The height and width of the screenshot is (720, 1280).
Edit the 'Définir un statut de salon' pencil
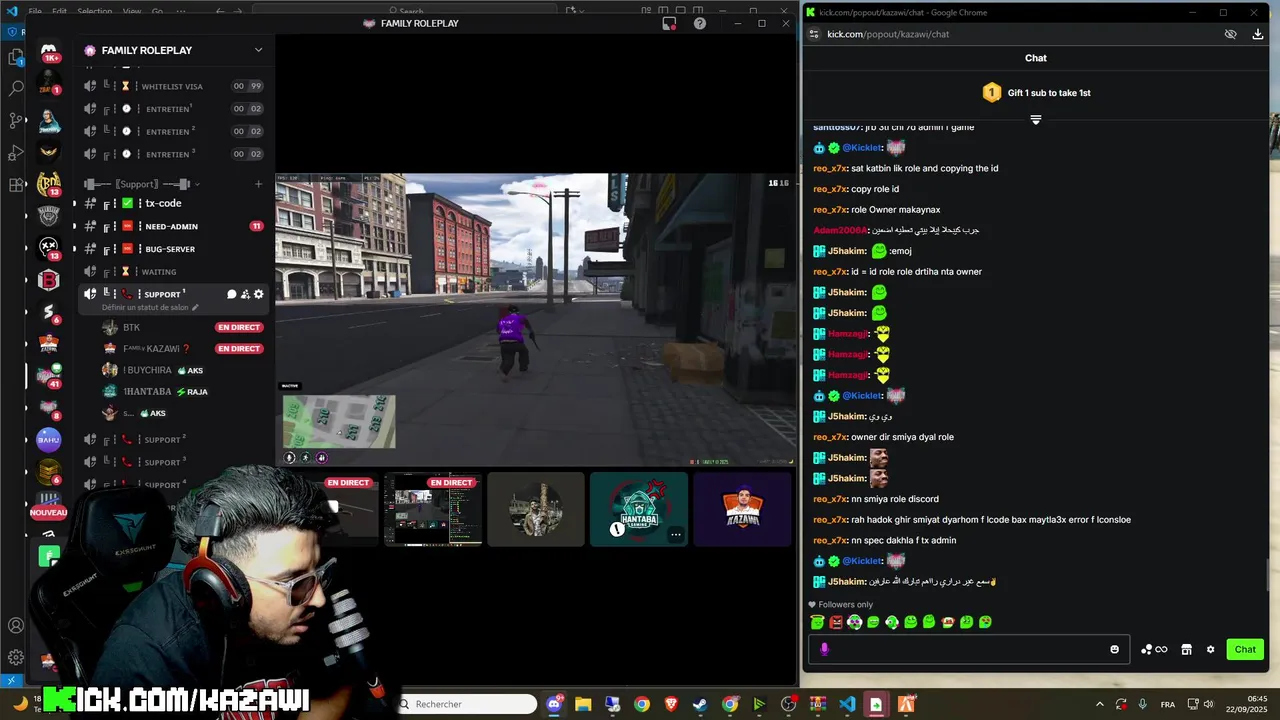pyautogui.click(x=195, y=308)
